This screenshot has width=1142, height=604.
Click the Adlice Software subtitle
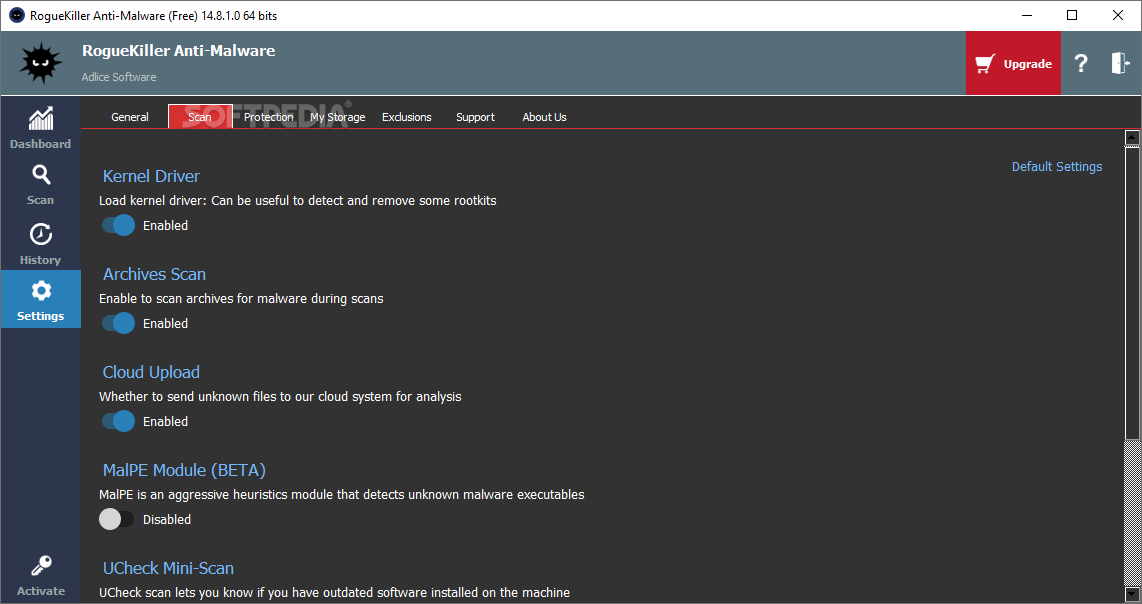point(119,77)
